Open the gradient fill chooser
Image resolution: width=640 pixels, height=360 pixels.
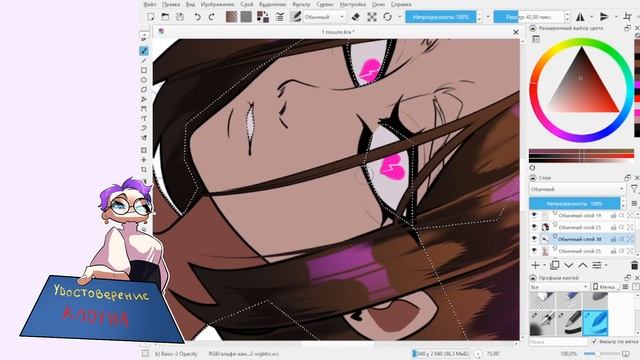pos(231,17)
